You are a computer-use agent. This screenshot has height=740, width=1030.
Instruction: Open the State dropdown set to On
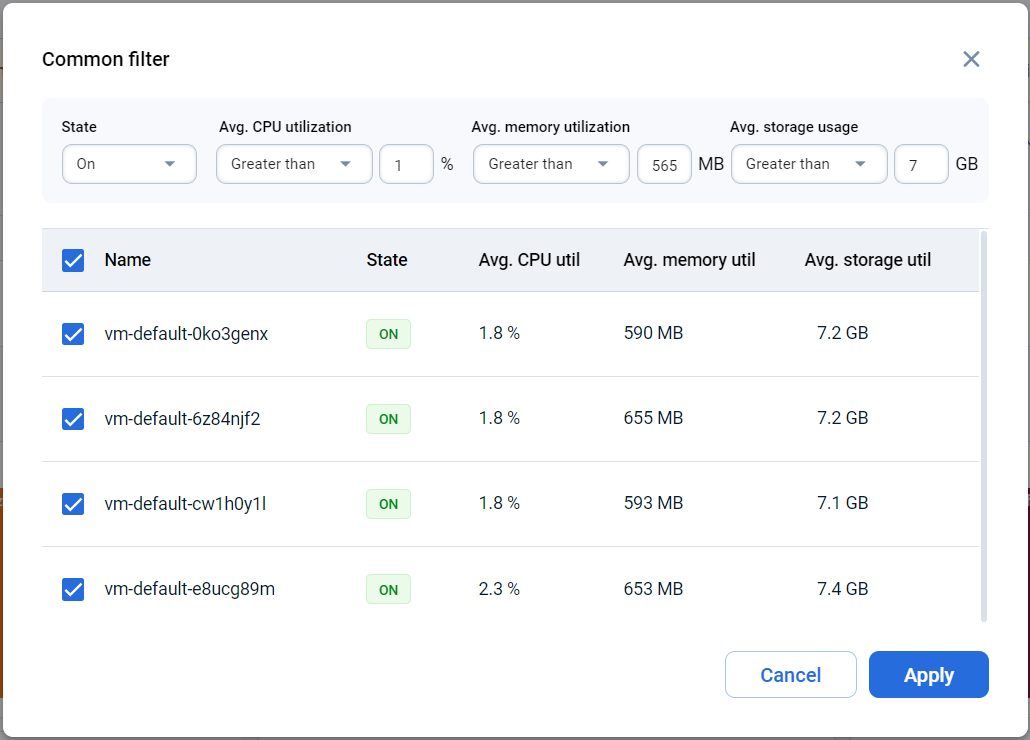129,164
